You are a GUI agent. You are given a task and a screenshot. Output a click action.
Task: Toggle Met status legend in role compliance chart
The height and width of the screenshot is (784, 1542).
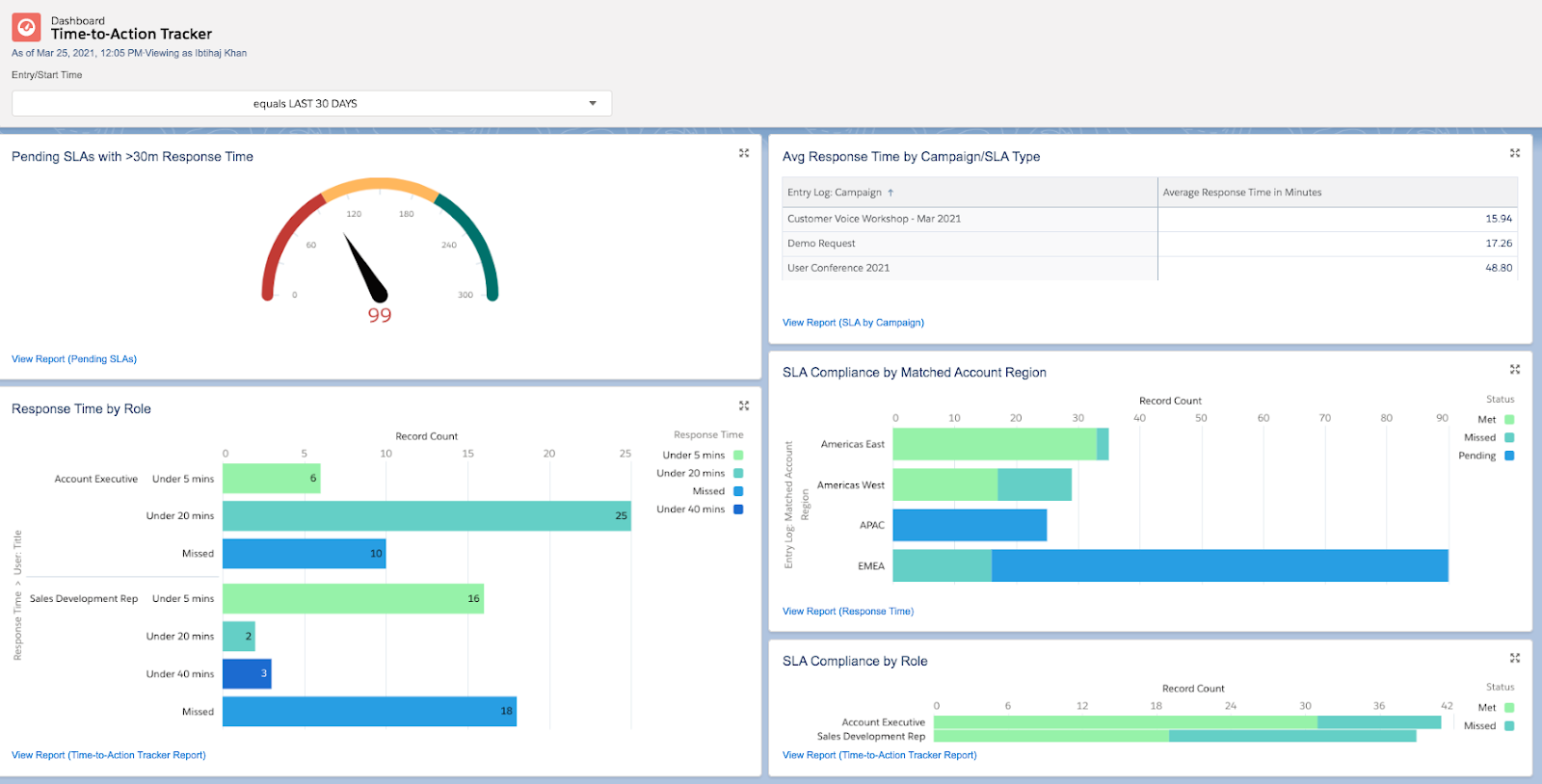(x=1509, y=708)
